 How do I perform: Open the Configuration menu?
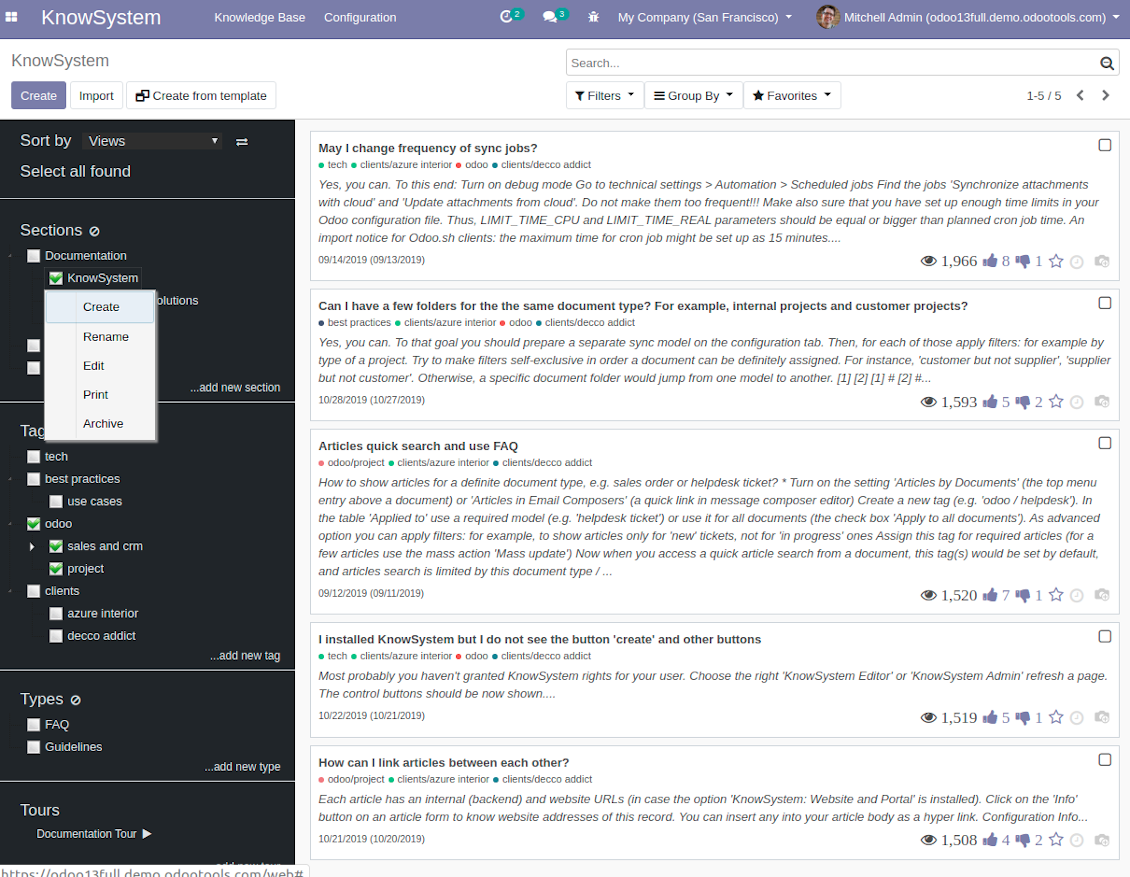360,17
